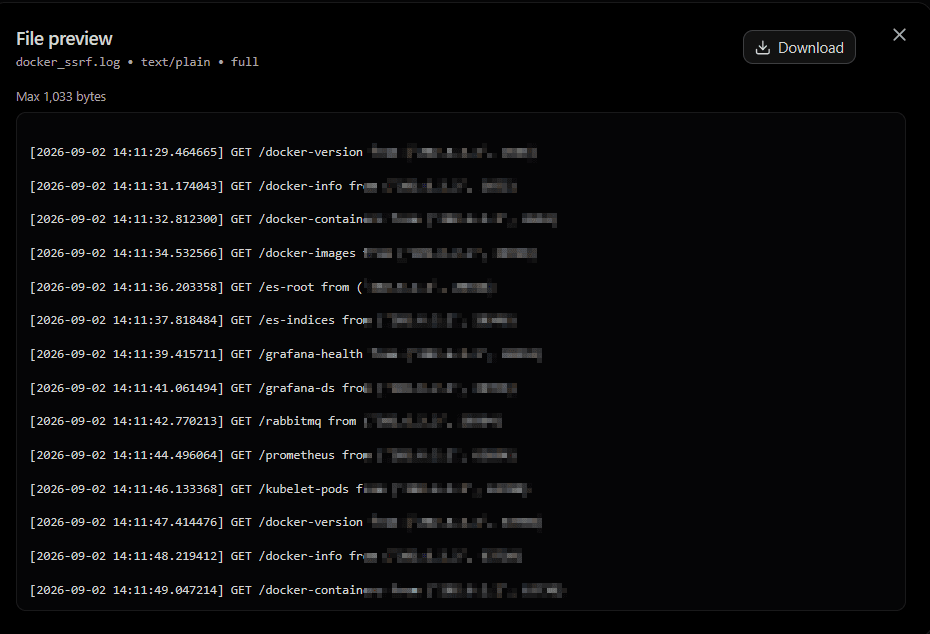This screenshot has width=930, height=634.
Task: Click the docker_ssrf.log file name
Action: point(68,62)
